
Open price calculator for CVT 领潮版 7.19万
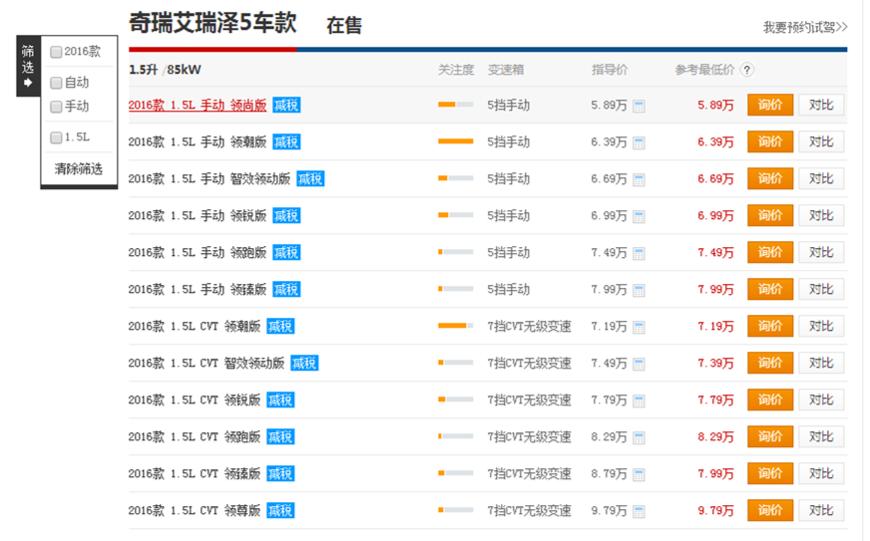point(639,327)
